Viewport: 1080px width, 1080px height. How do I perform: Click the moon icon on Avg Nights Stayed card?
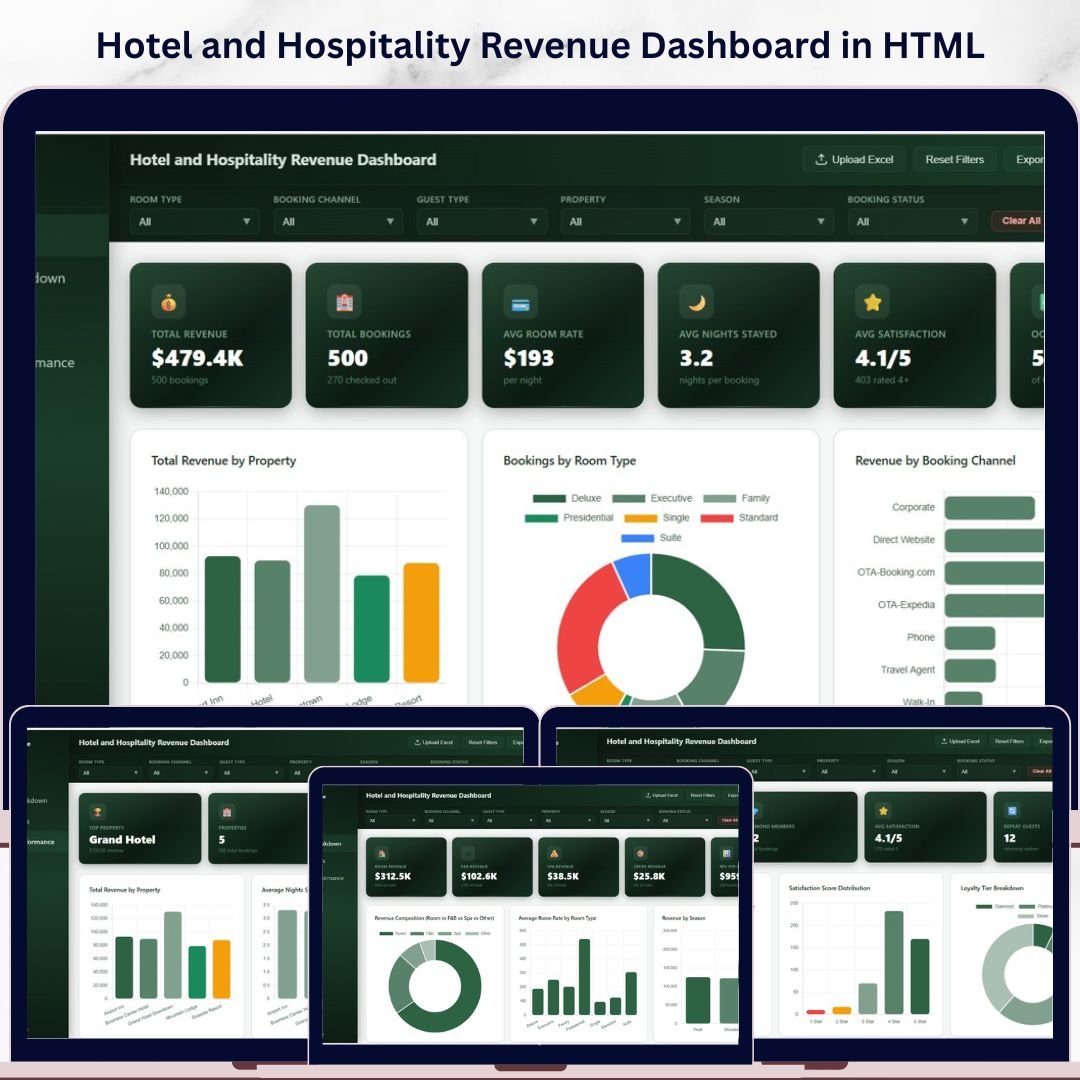tap(696, 301)
